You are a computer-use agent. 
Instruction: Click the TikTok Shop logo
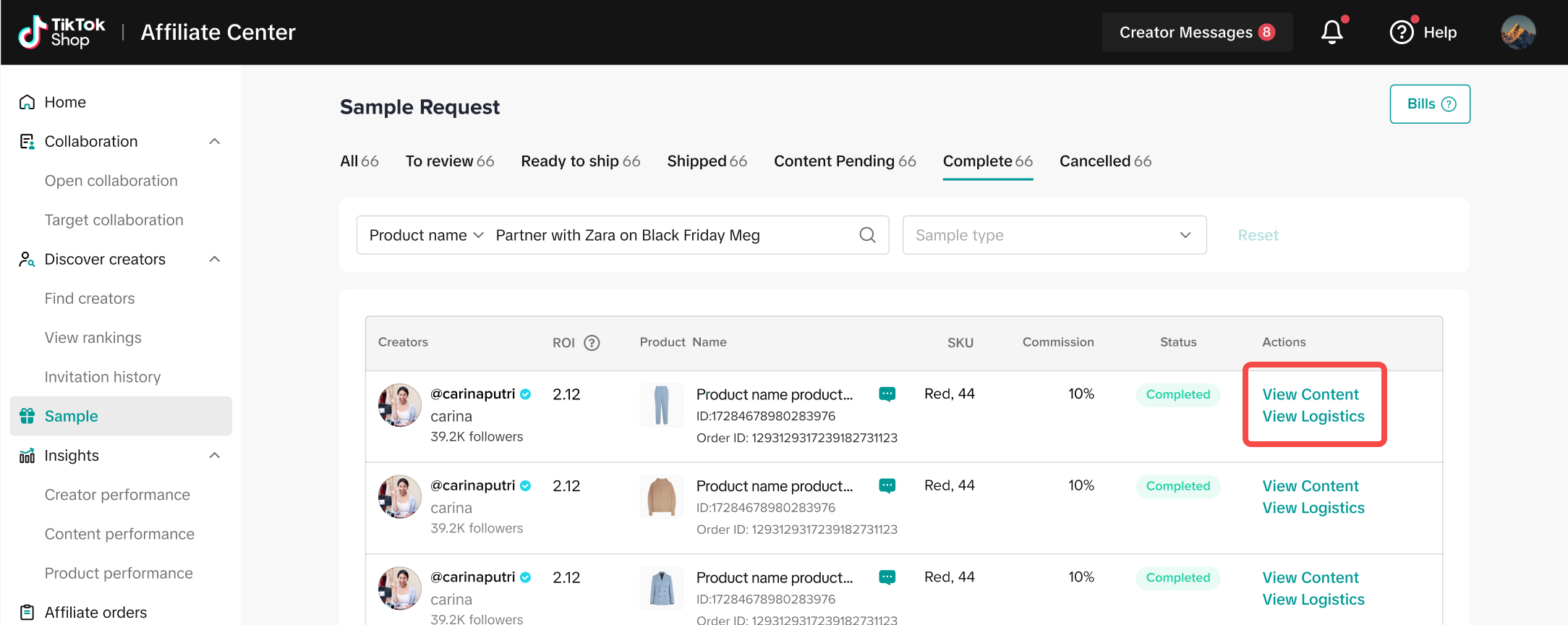click(x=62, y=33)
